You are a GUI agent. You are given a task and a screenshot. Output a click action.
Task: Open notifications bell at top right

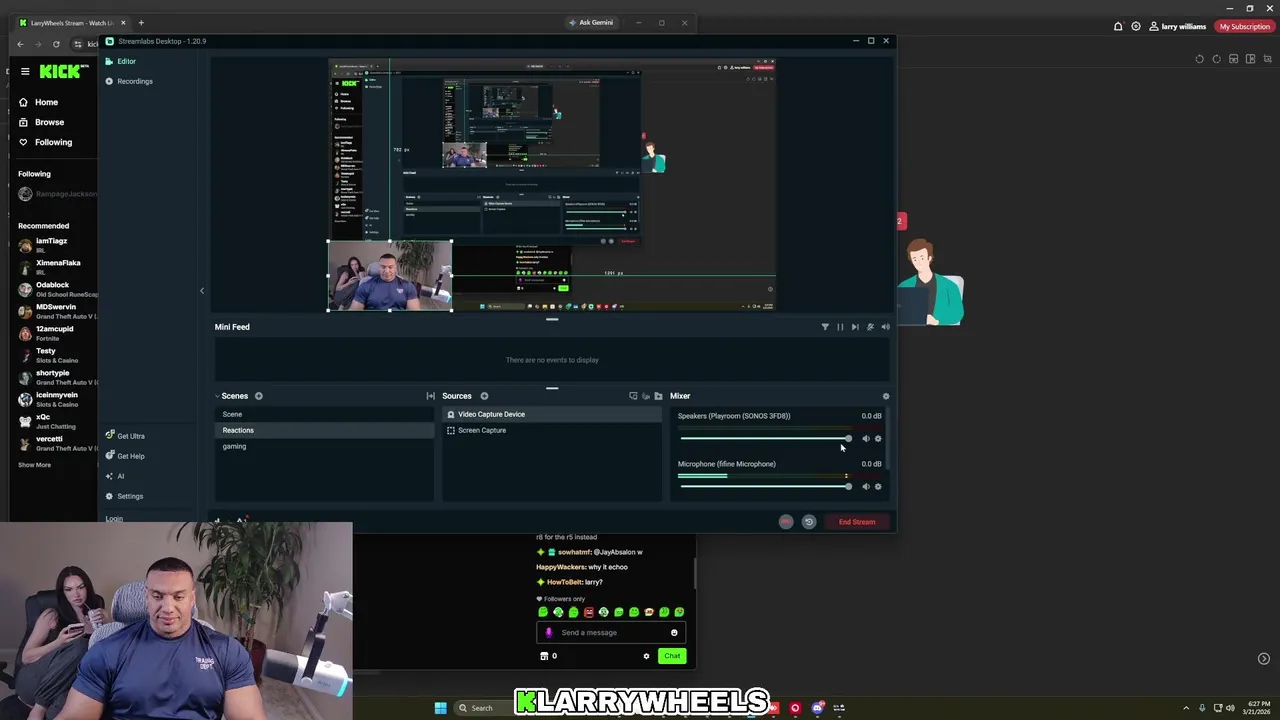click(x=1118, y=27)
